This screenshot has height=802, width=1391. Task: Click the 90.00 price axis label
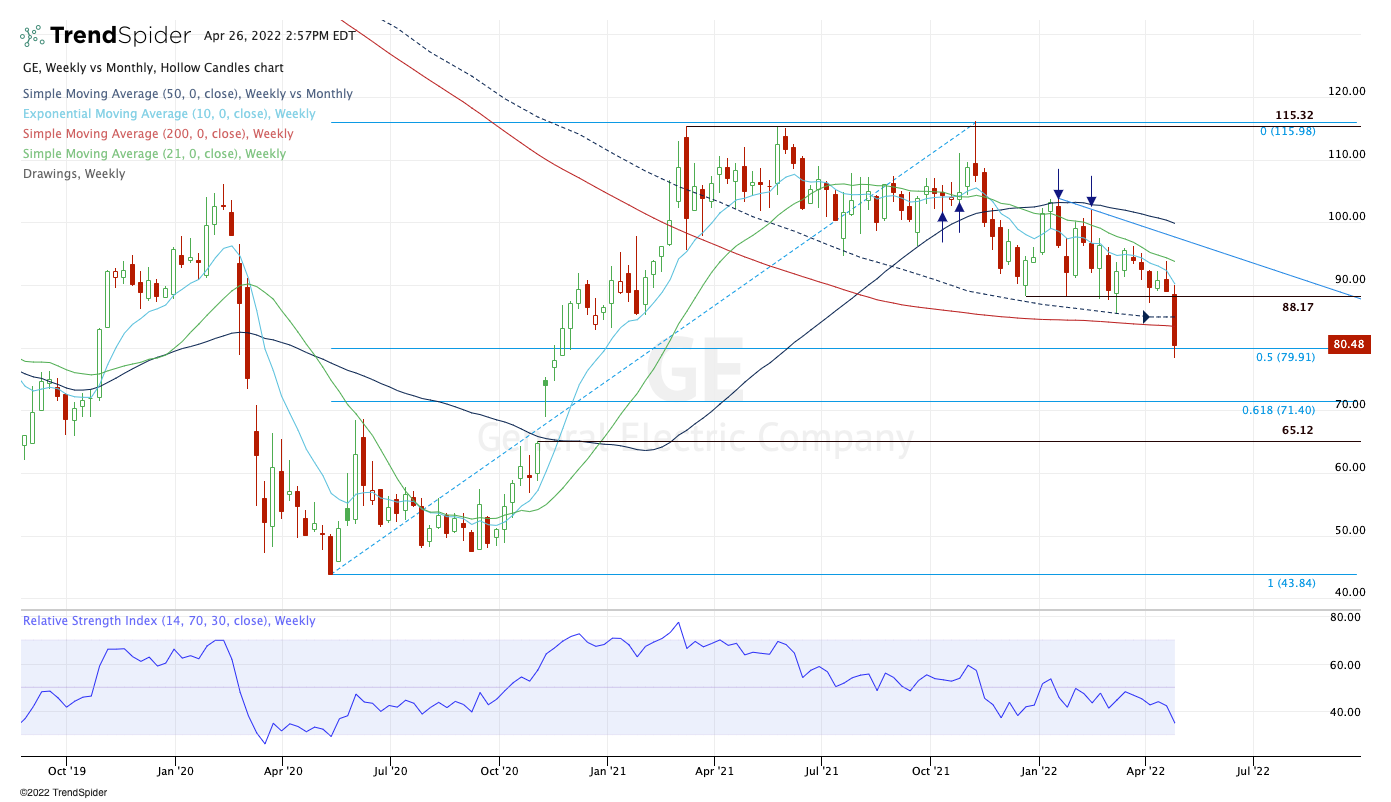(x=1349, y=280)
